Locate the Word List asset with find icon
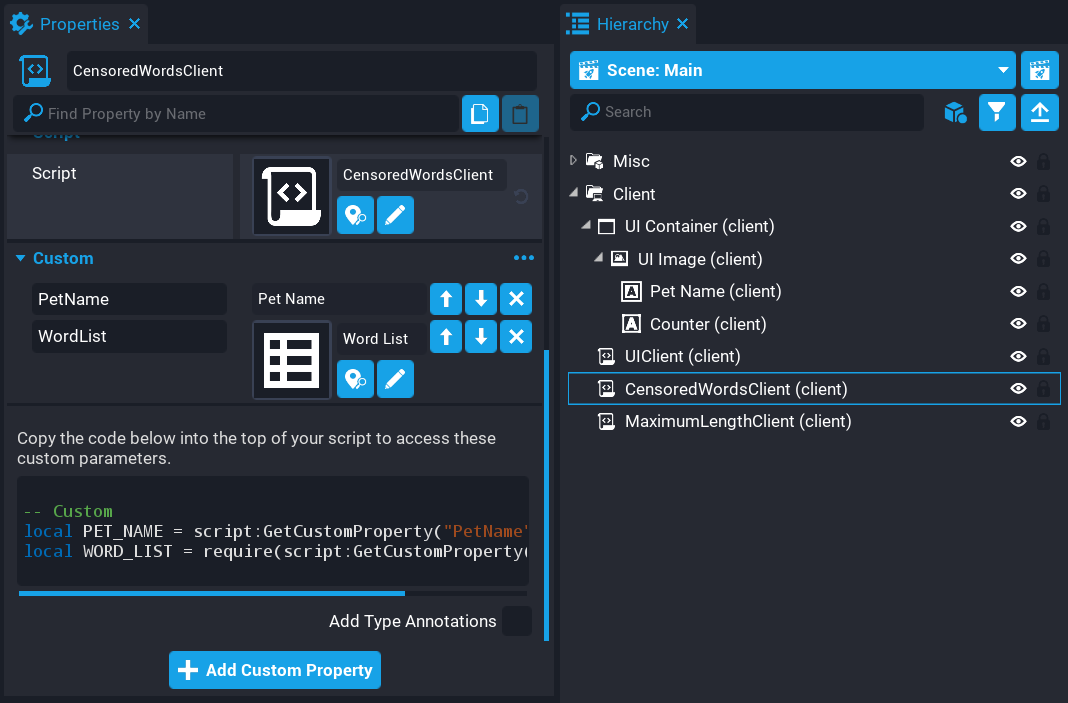Screen dimensions: 1068x703 355,379
